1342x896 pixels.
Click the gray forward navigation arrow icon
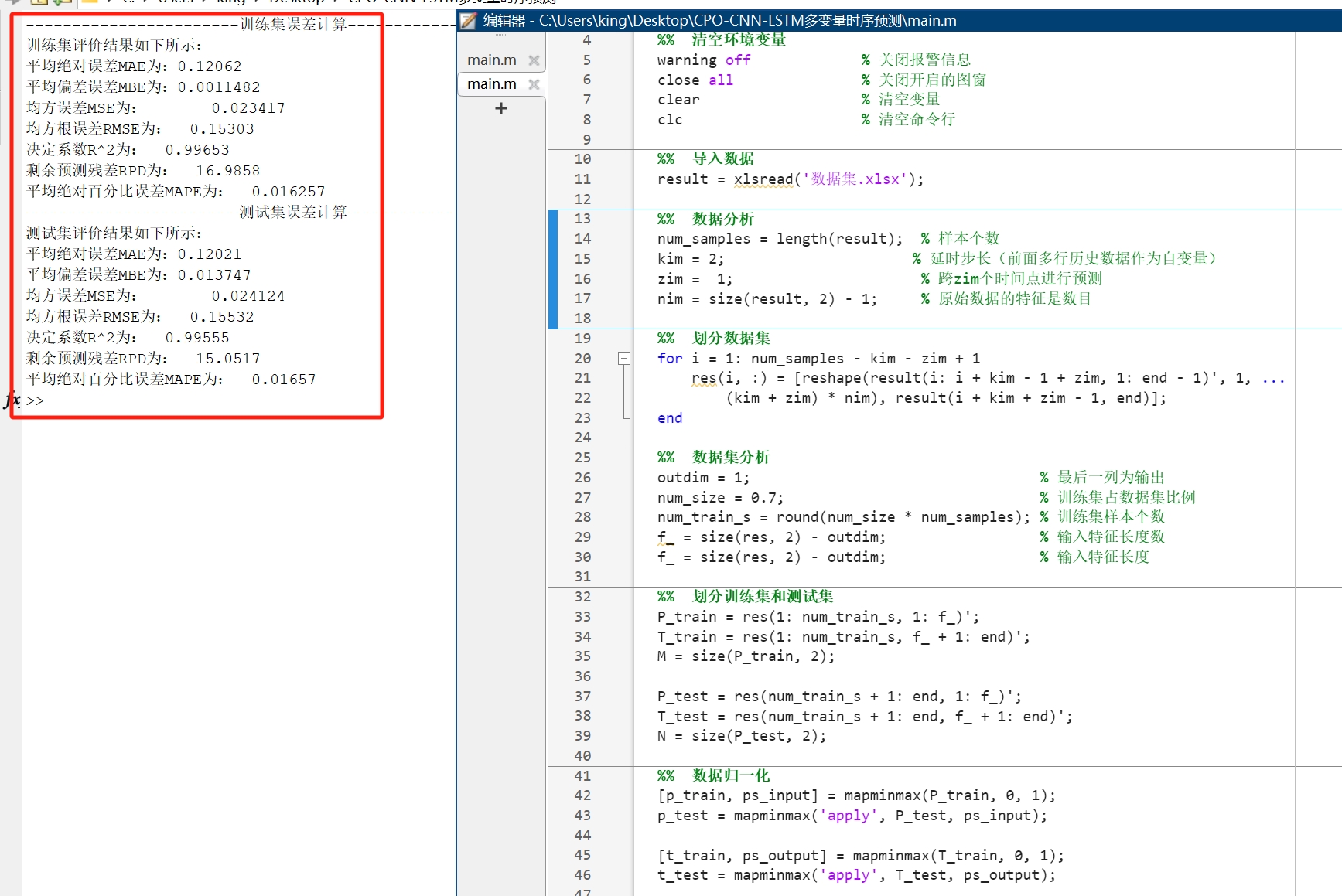pos(12,2)
